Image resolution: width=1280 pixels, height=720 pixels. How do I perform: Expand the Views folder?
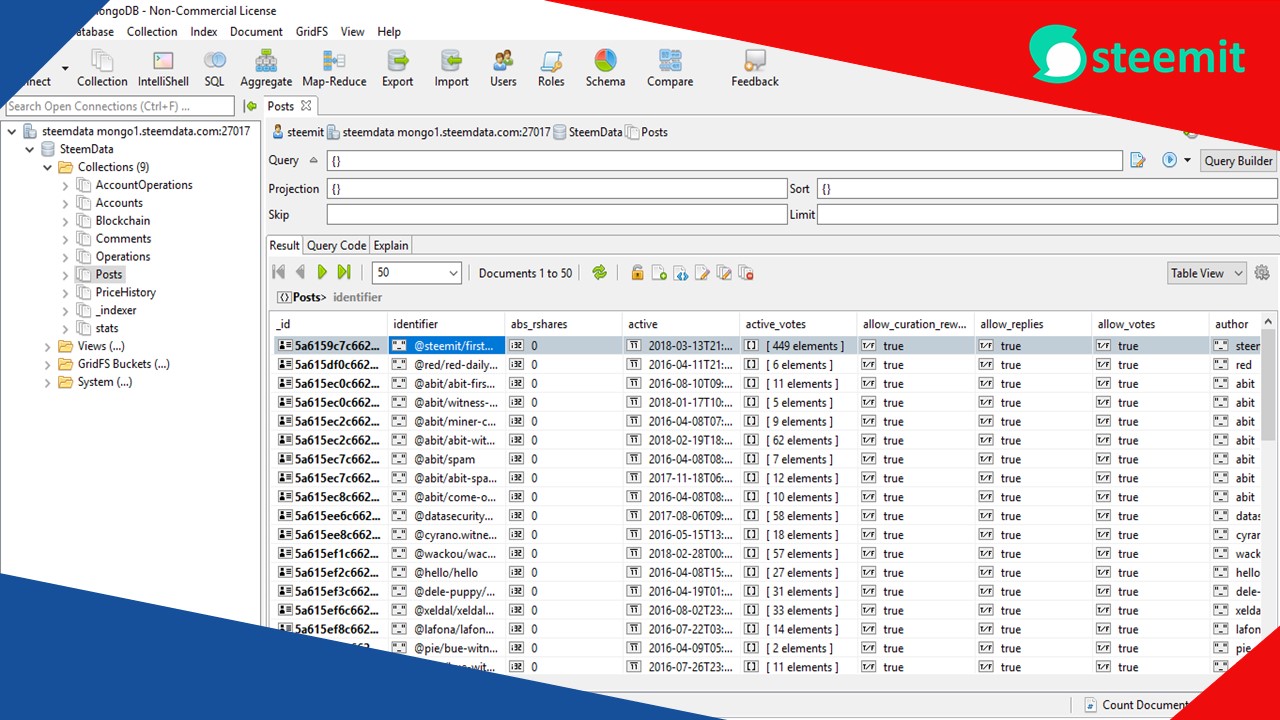pyautogui.click(x=48, y=346)
